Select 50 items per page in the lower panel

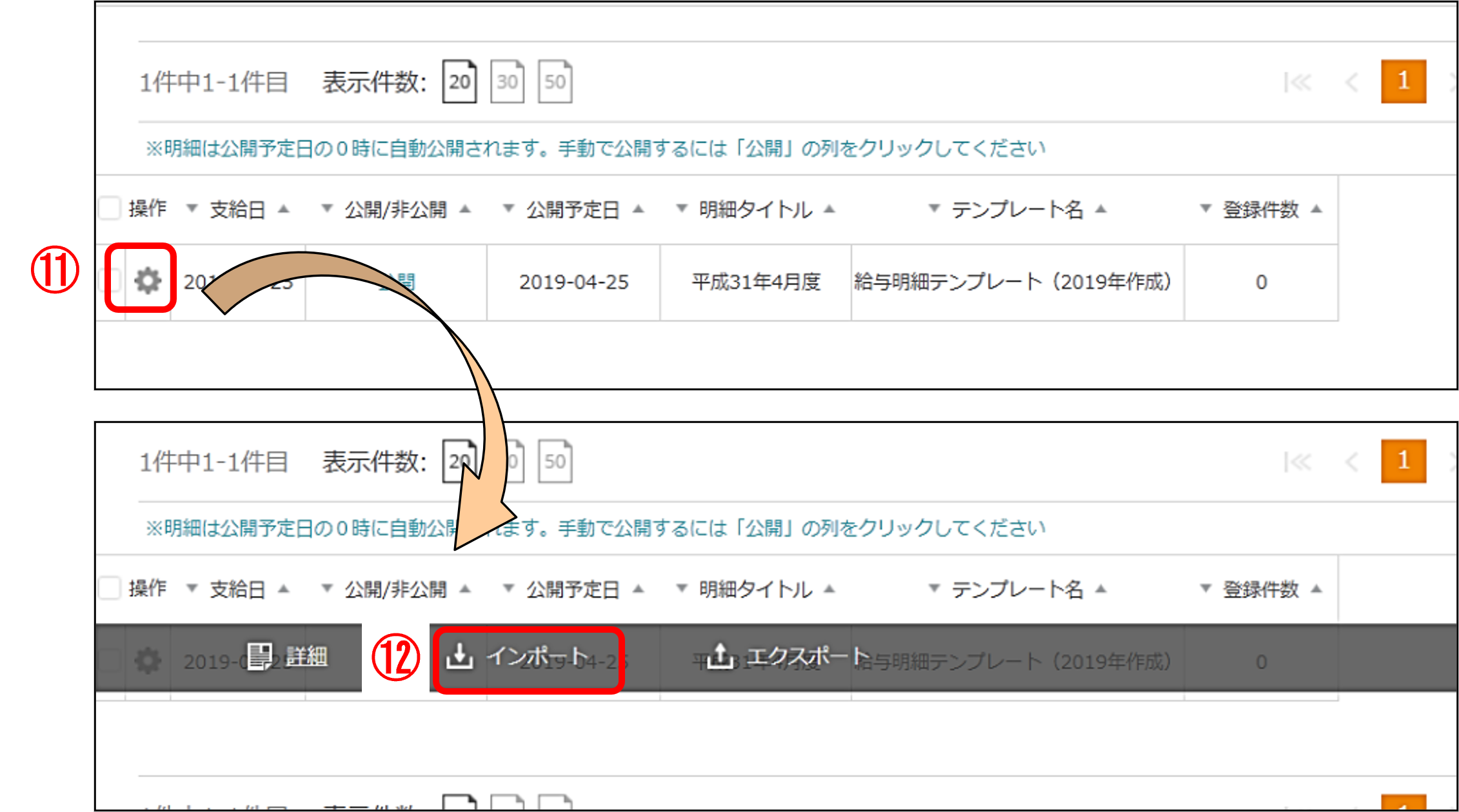[x=555, y=462]
